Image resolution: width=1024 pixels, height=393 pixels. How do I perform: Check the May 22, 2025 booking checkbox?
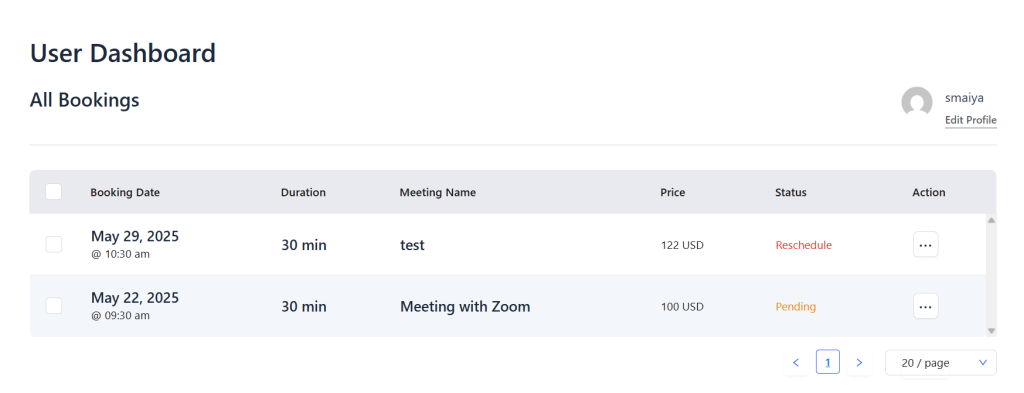54,306
